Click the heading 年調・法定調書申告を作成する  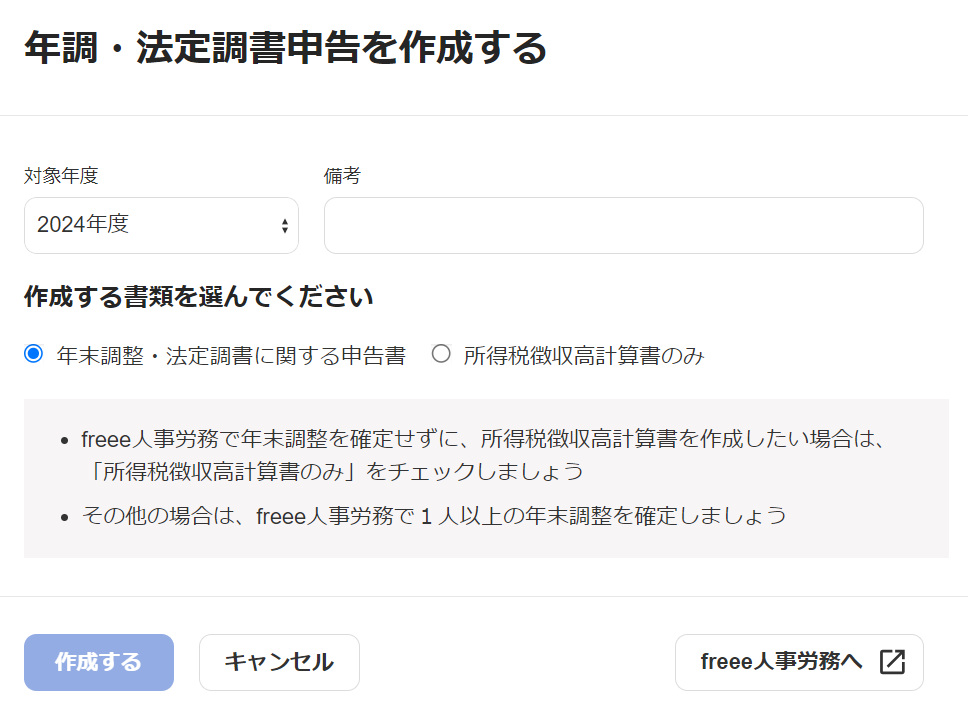[286, 48]
